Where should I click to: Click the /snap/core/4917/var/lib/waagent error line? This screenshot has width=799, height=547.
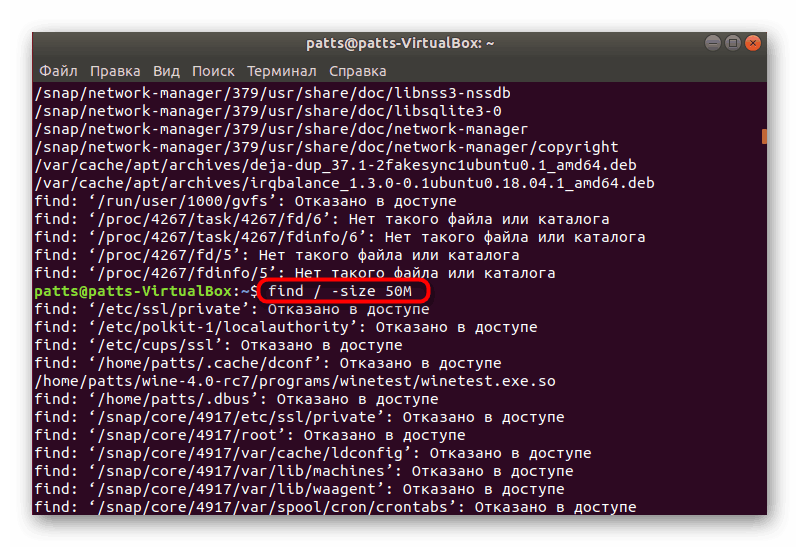[300, 489]
